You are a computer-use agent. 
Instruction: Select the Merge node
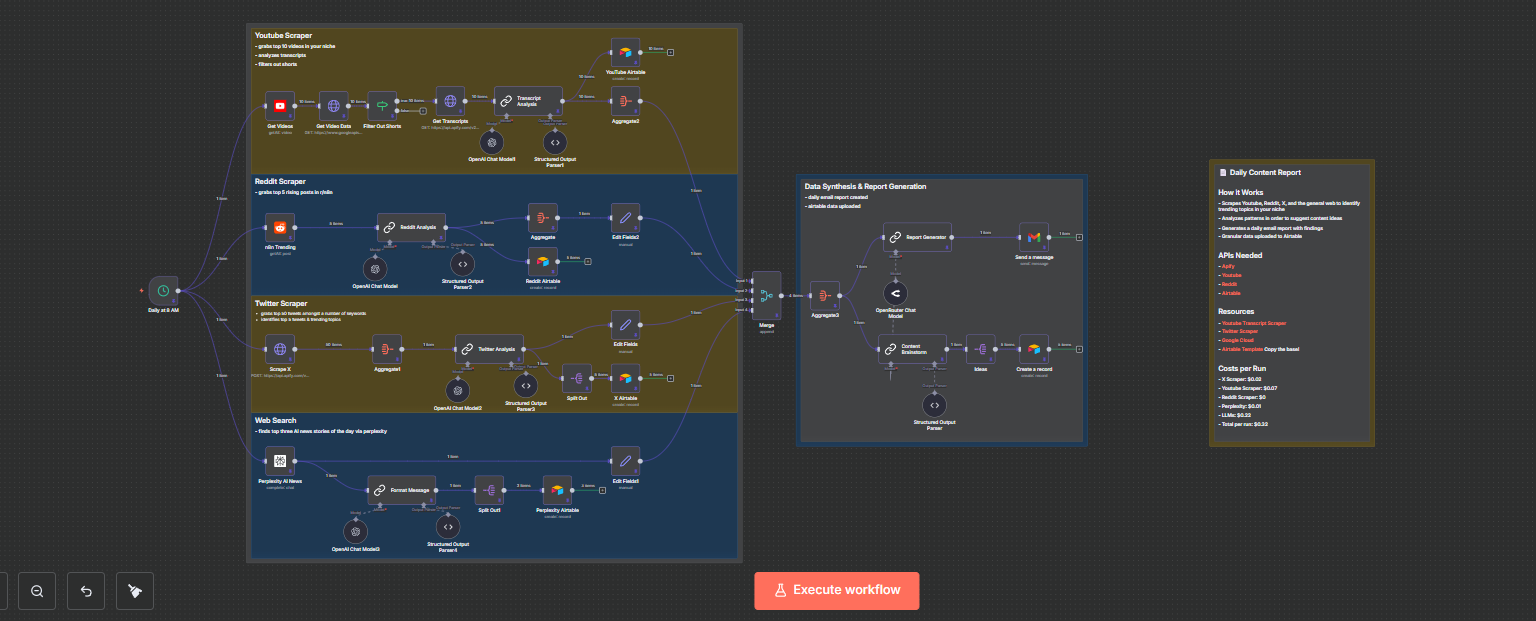(767, 294)
